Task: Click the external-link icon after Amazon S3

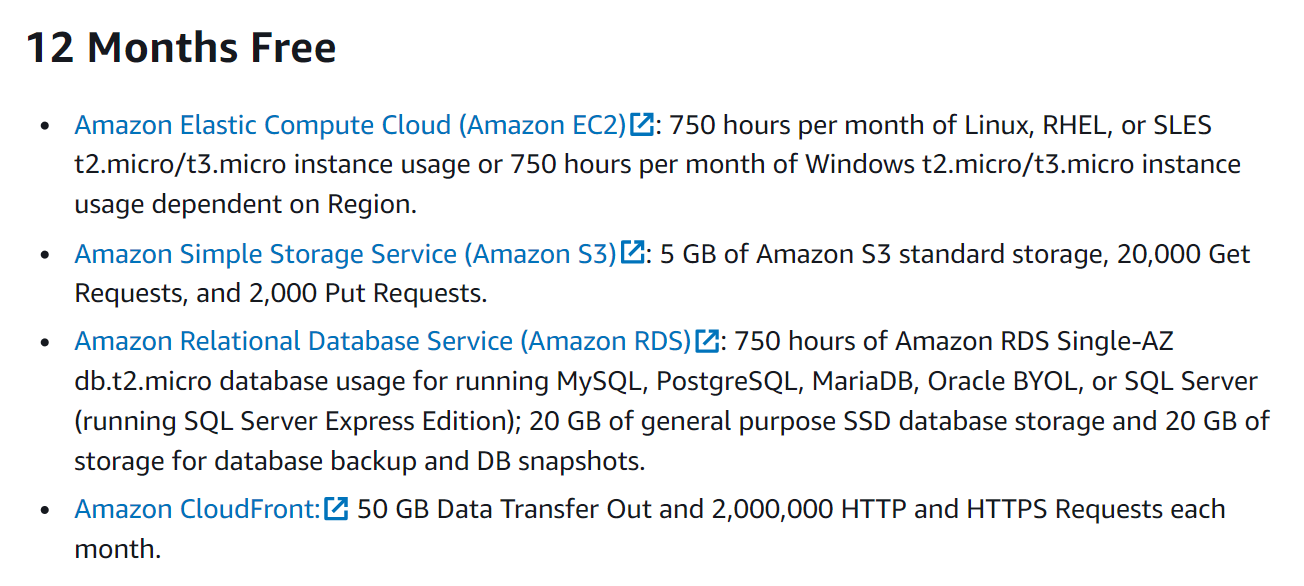Action: [x=633, y=253]
